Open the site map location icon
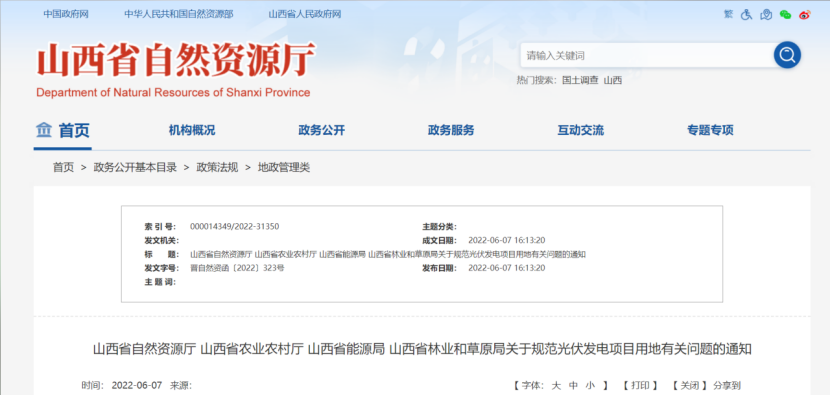Screen dimensions: 831x396 [x=766, y=14]
